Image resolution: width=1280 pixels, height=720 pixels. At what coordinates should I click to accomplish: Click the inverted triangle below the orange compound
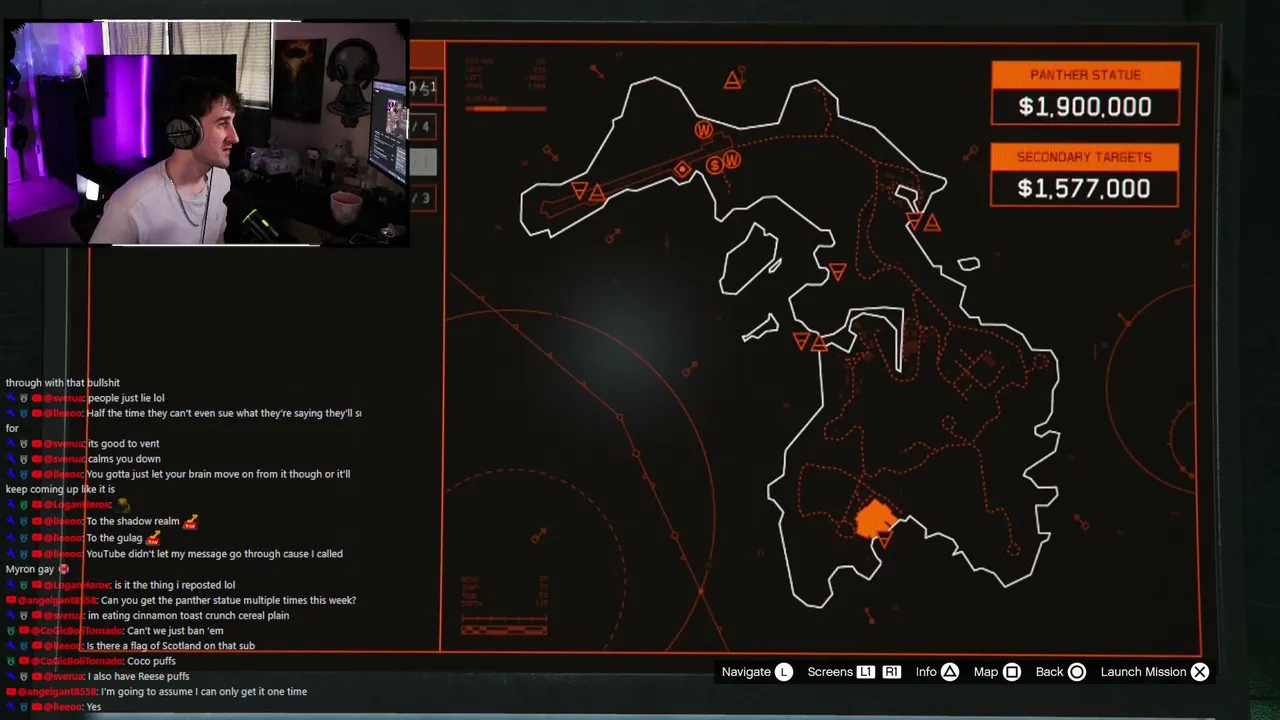click(x=884, y=541)
